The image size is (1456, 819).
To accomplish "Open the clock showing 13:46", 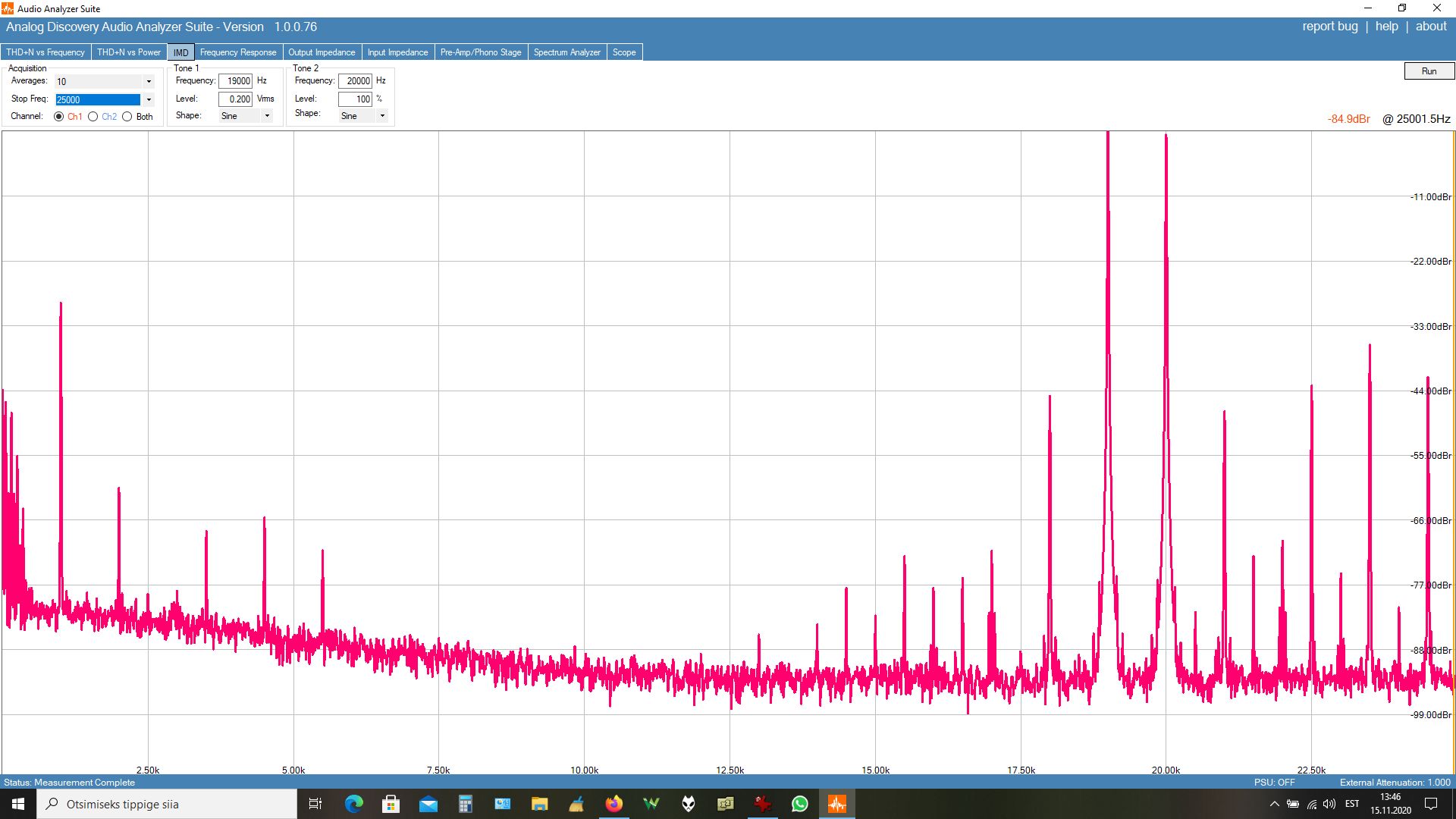I will 1391,804.
